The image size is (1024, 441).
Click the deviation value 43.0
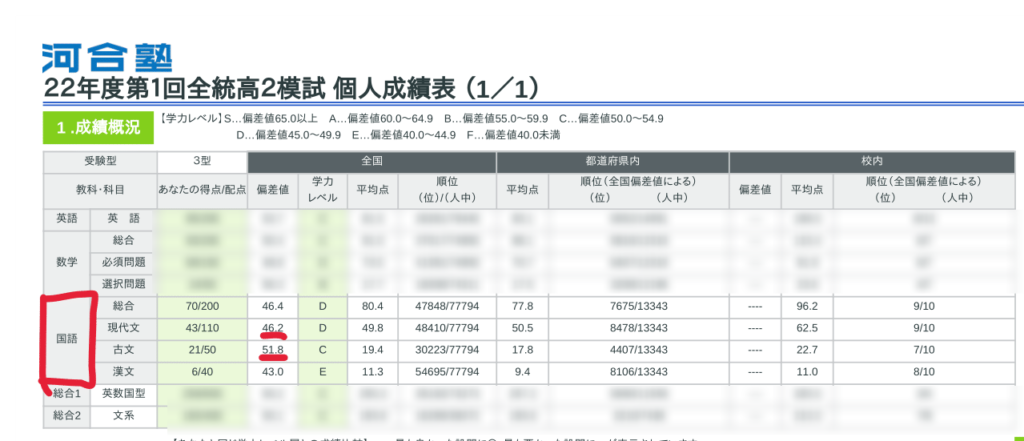(x=272, y=372)
